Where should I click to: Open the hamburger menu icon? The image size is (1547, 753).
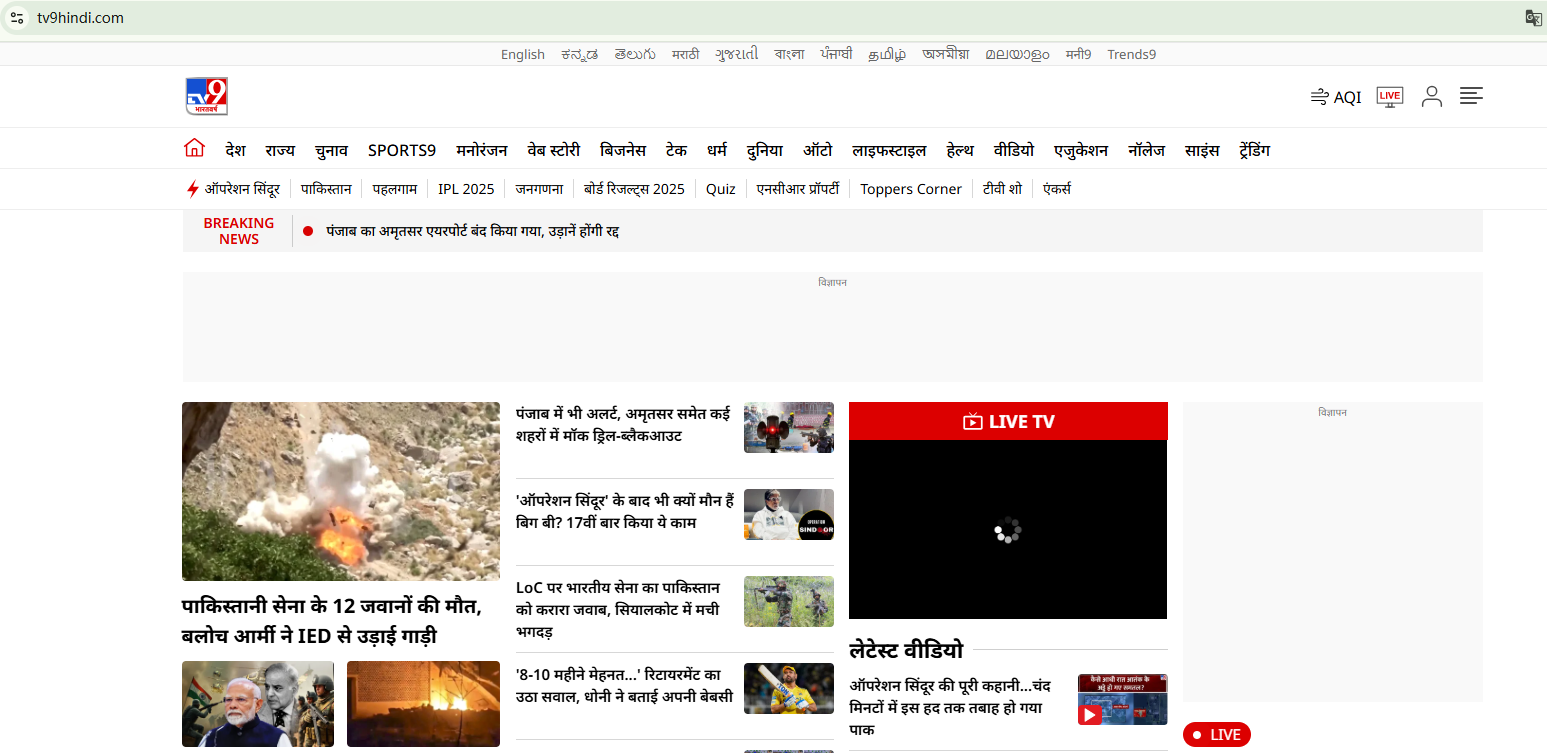coord(1471,96)
